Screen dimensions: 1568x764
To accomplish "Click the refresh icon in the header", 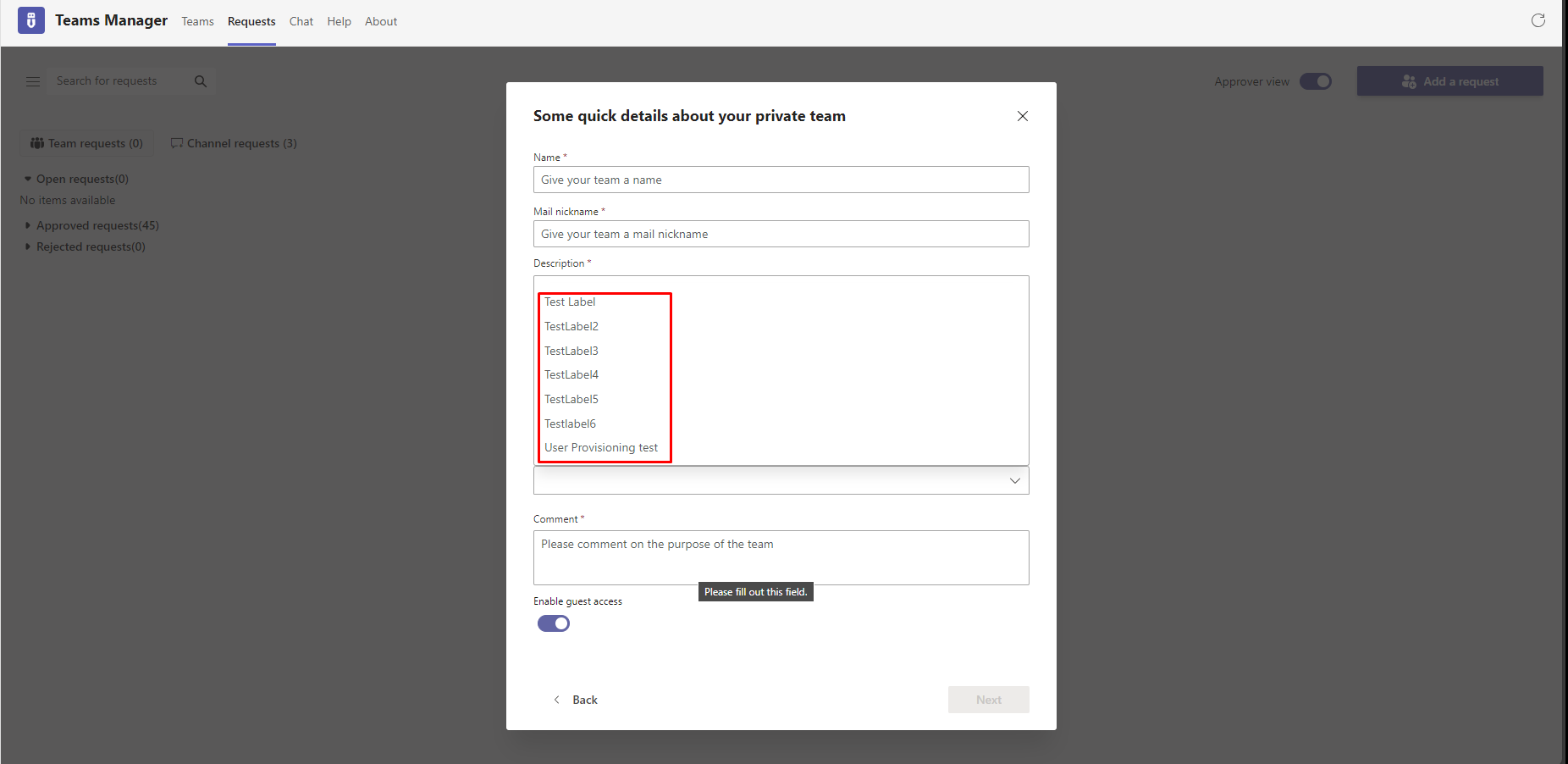I will [1538, 20].
